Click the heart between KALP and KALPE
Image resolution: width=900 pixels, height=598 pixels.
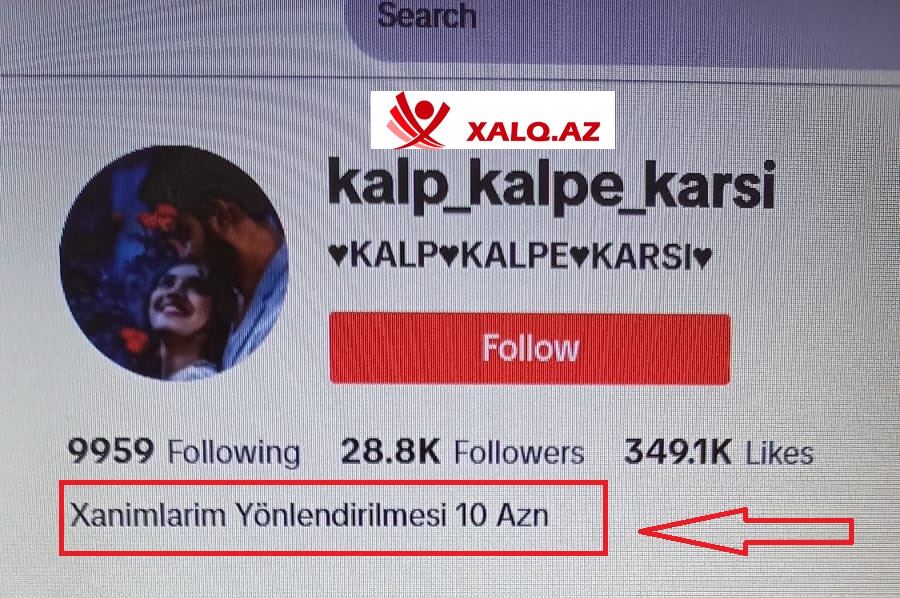pyautogui.click(x=449, y=257)
